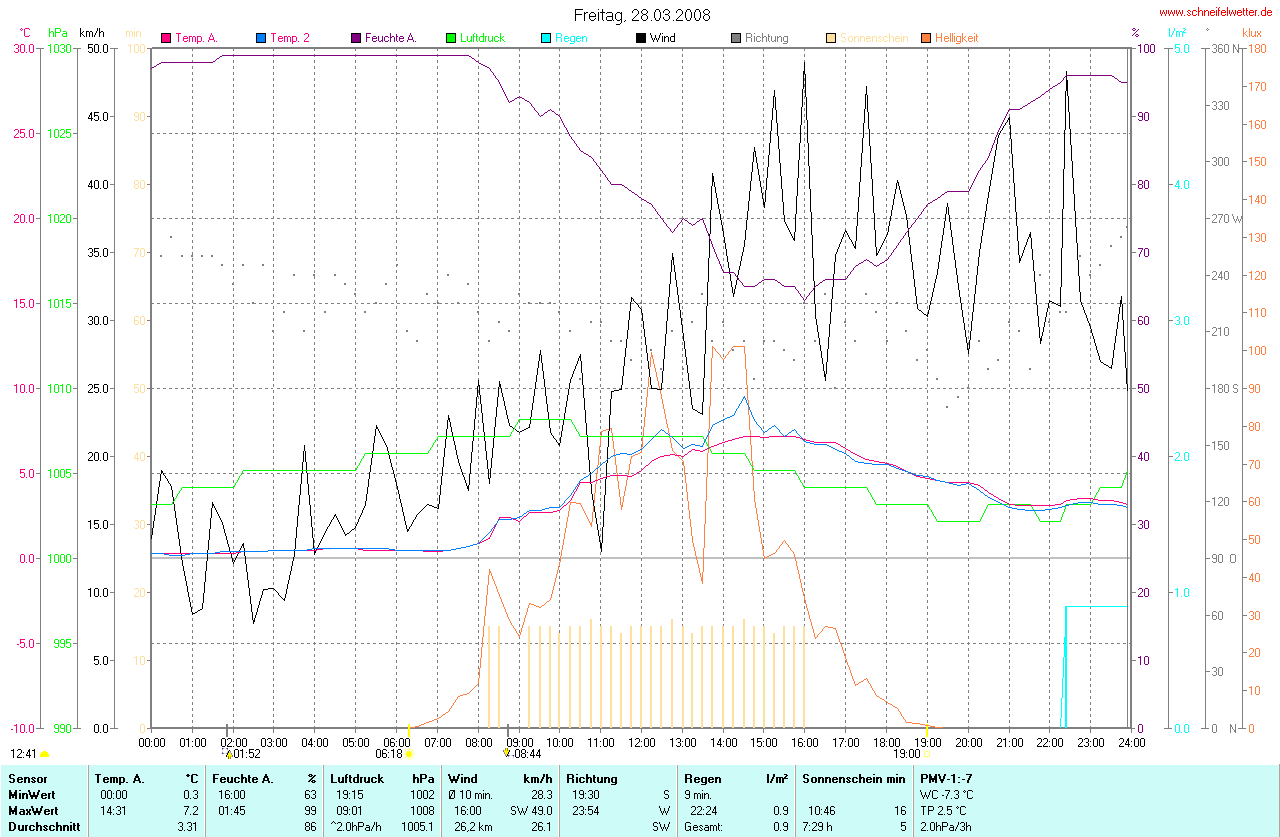The height and width of the screenshot is (837, 1280).
Task: Click the marker icon at 08:44
Action: (x=507, y=754)
